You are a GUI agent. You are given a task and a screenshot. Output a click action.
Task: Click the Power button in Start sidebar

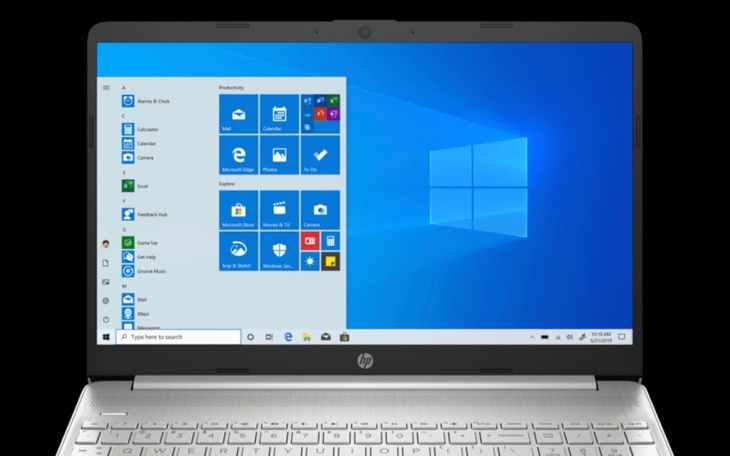[106, 320]
